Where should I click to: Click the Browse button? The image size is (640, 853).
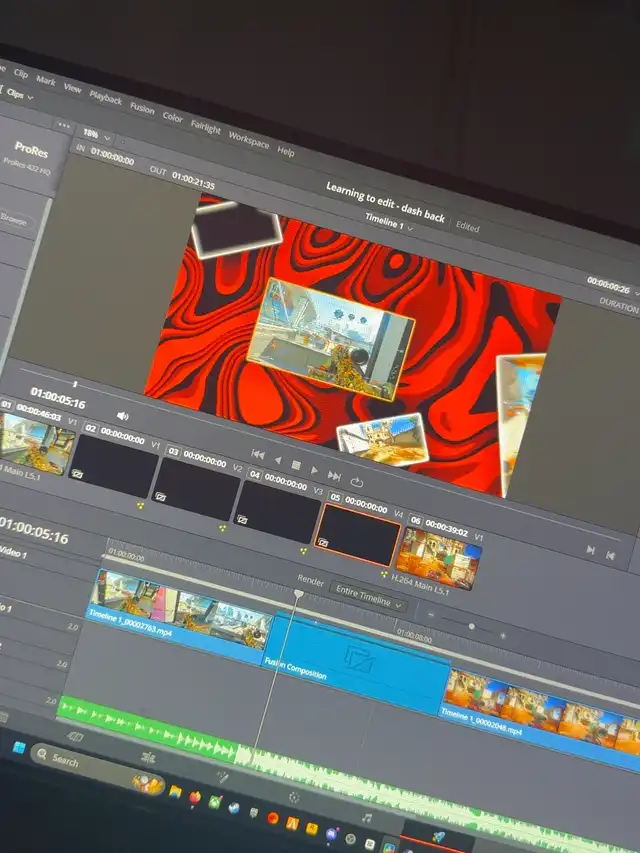[x=14, y=219]
